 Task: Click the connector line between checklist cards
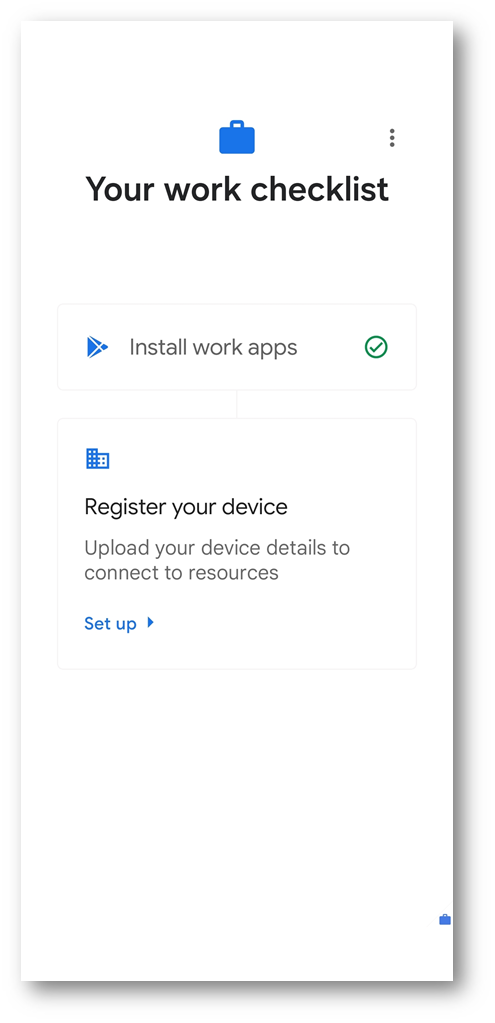click(237, 405)
